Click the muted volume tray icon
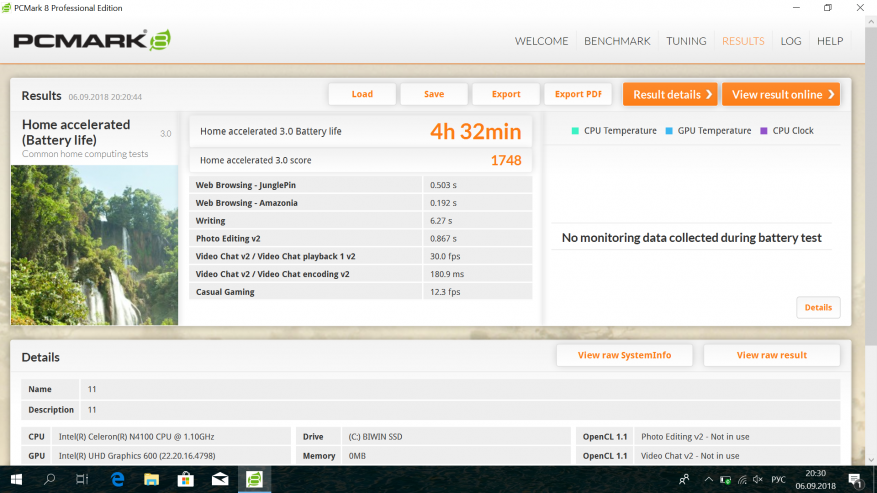Image resolution: width=877 pixels, height=493 pixels. point(758,480)
